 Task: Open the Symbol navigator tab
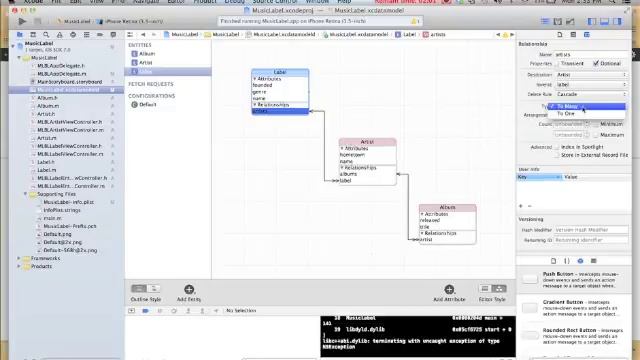click(x=33, y=35)
